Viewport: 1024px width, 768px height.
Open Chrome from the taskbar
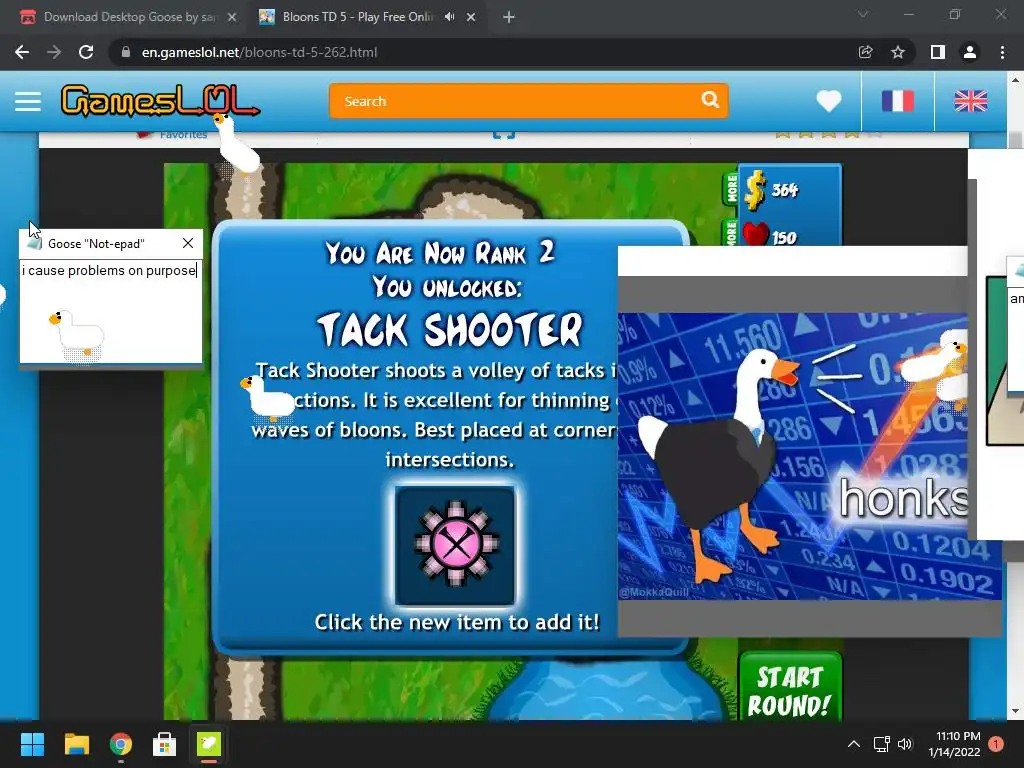pyautogui.click(x=121, y=744)
